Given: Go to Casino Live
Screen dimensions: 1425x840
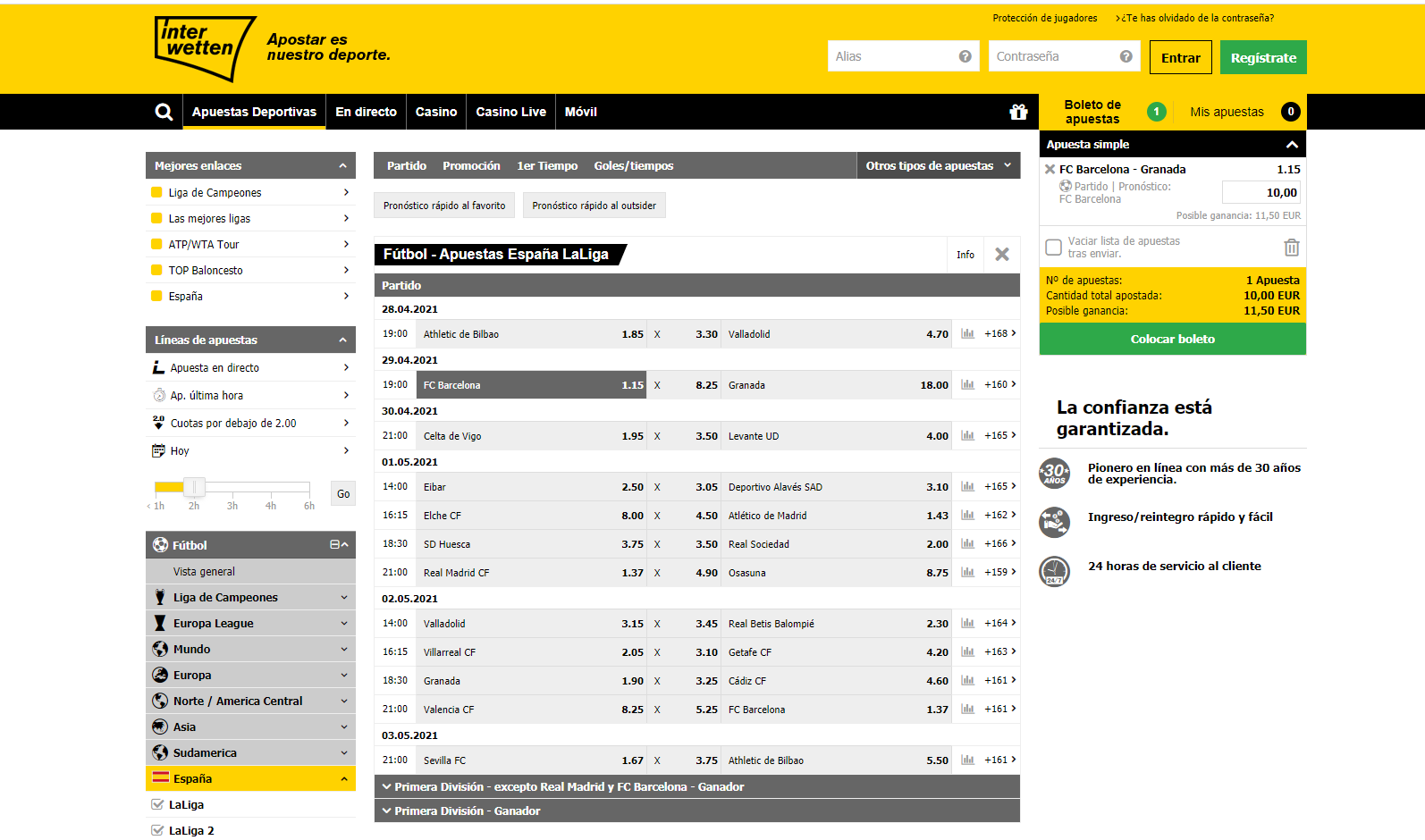Looking at the screenshot, I should point(510,112).
